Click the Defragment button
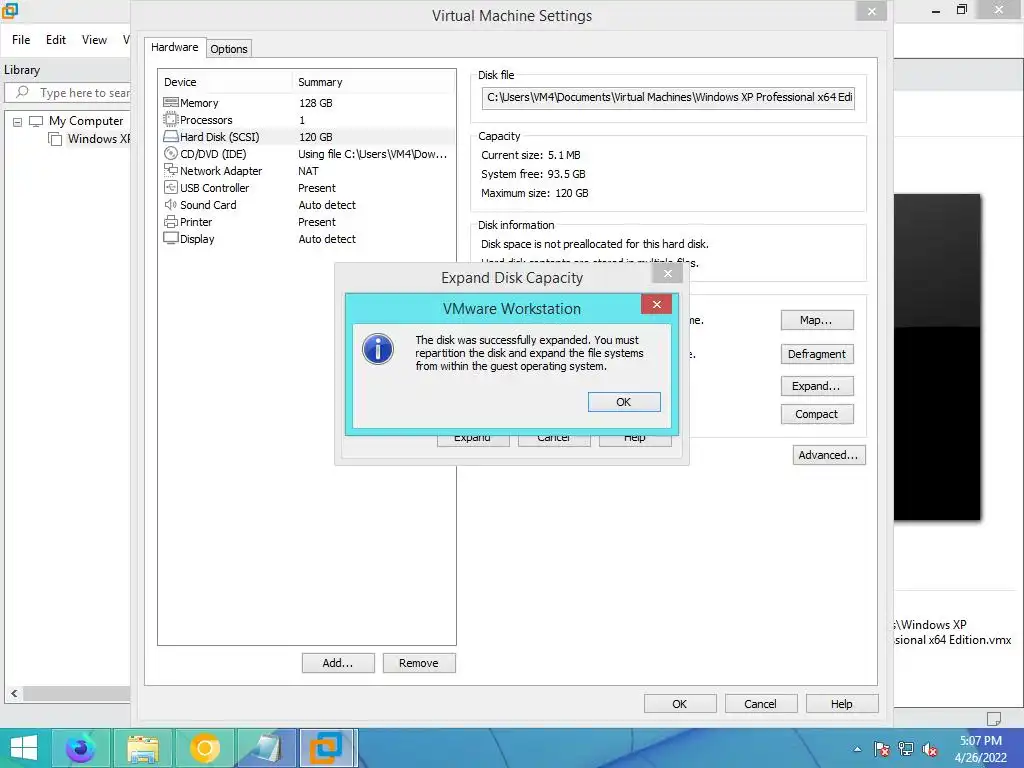The image size is (1024, 768). pyautogui.click(x=816, y=354)
